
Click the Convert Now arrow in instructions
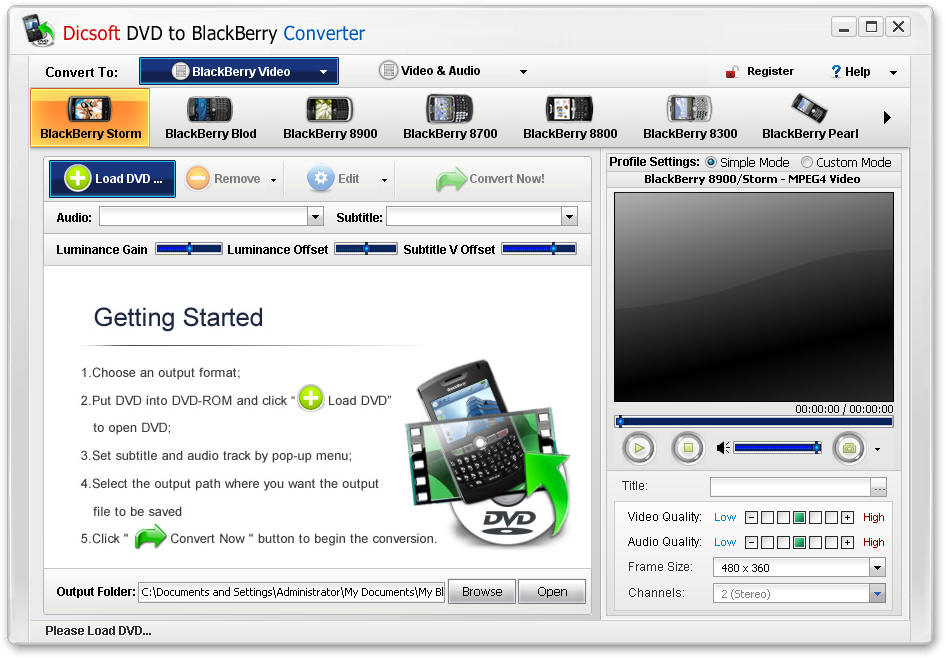pyautogui.click(x=150, y=536)
